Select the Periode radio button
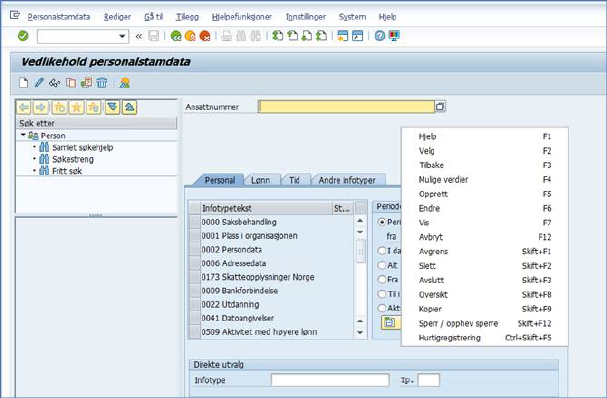Viewport: 607px width, 398px height. [382, 222]
